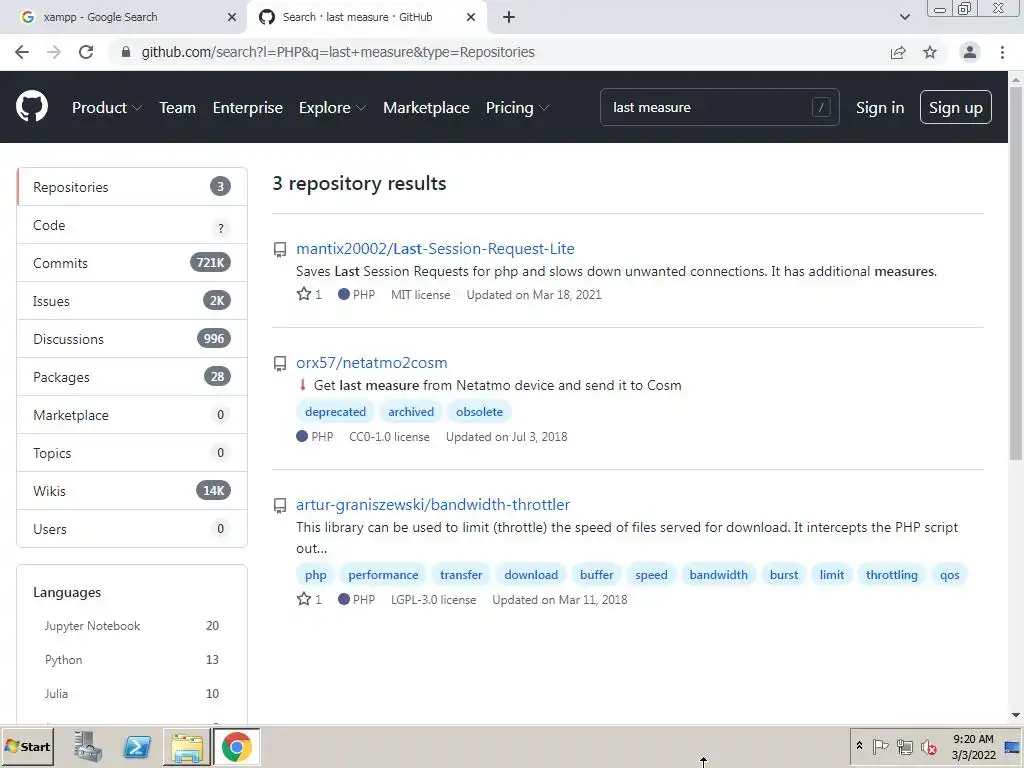The width and height of the screenshot is (1024, 768).
Task: Select Topics filter in sidebar
Action: coord(132,453)
